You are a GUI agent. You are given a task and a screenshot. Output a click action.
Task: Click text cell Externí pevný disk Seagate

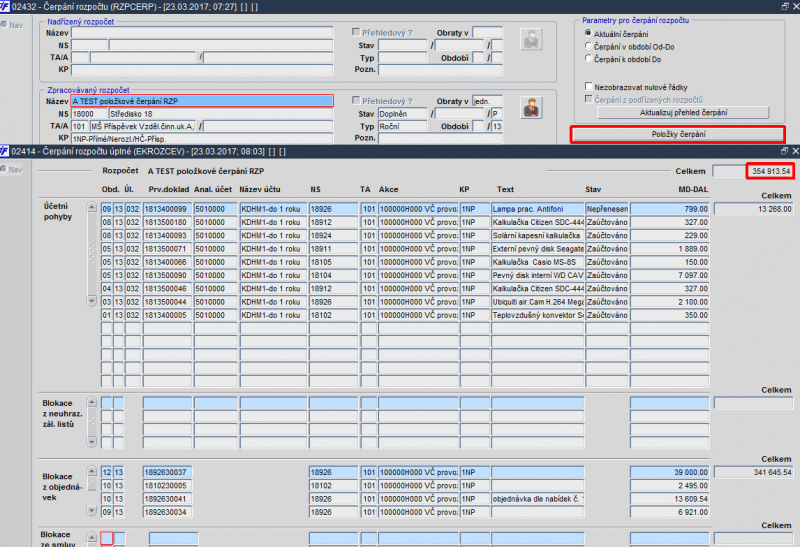538,248
